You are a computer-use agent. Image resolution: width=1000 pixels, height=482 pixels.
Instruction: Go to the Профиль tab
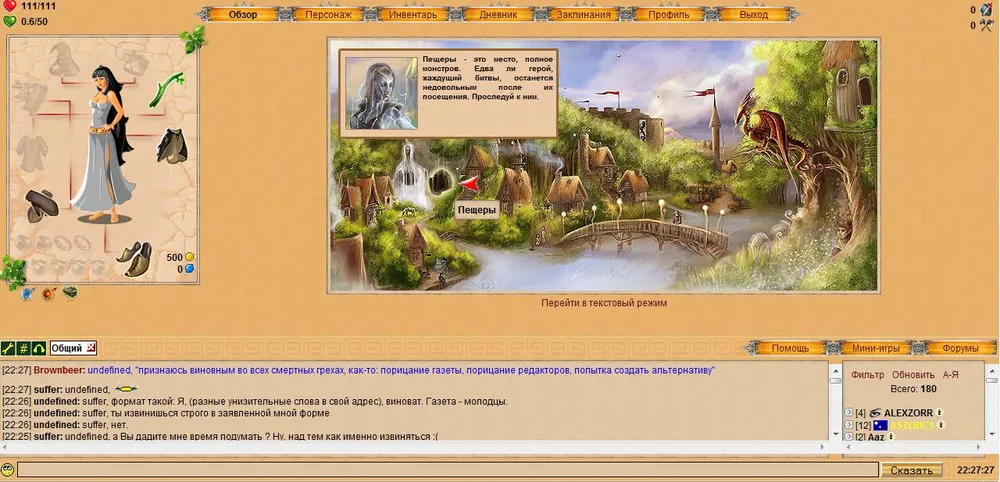[x=668, y=15]
